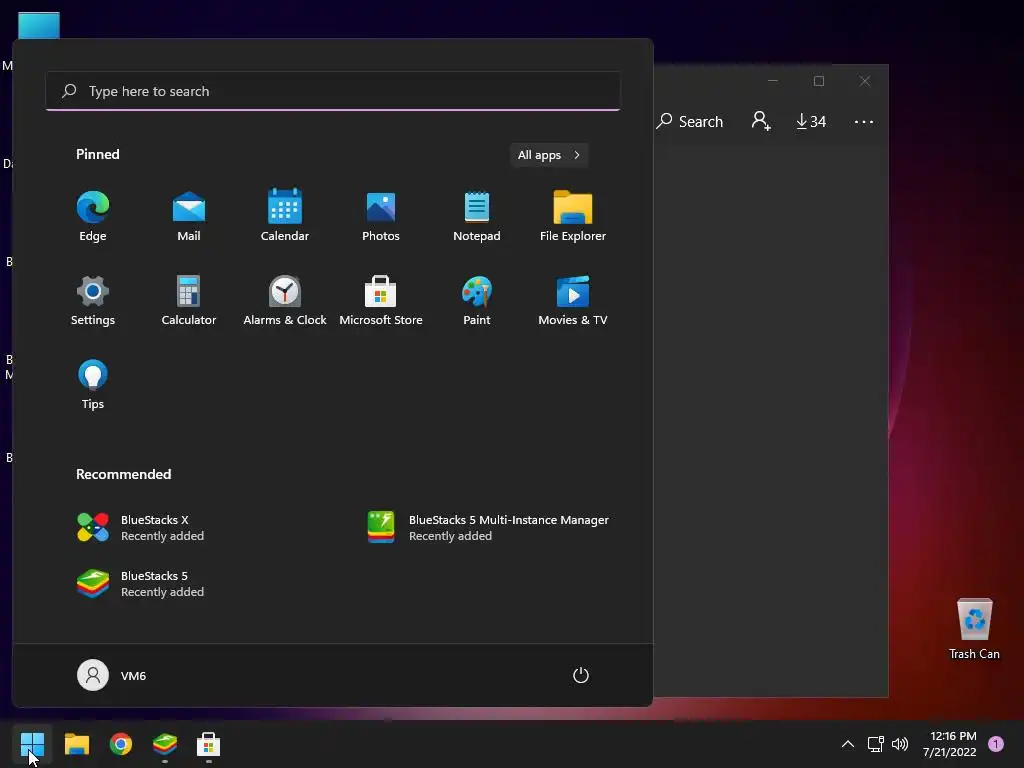Viewport: 1024px width, 768px height.
Task: Launch Calculator
Action: coord(189,300)
